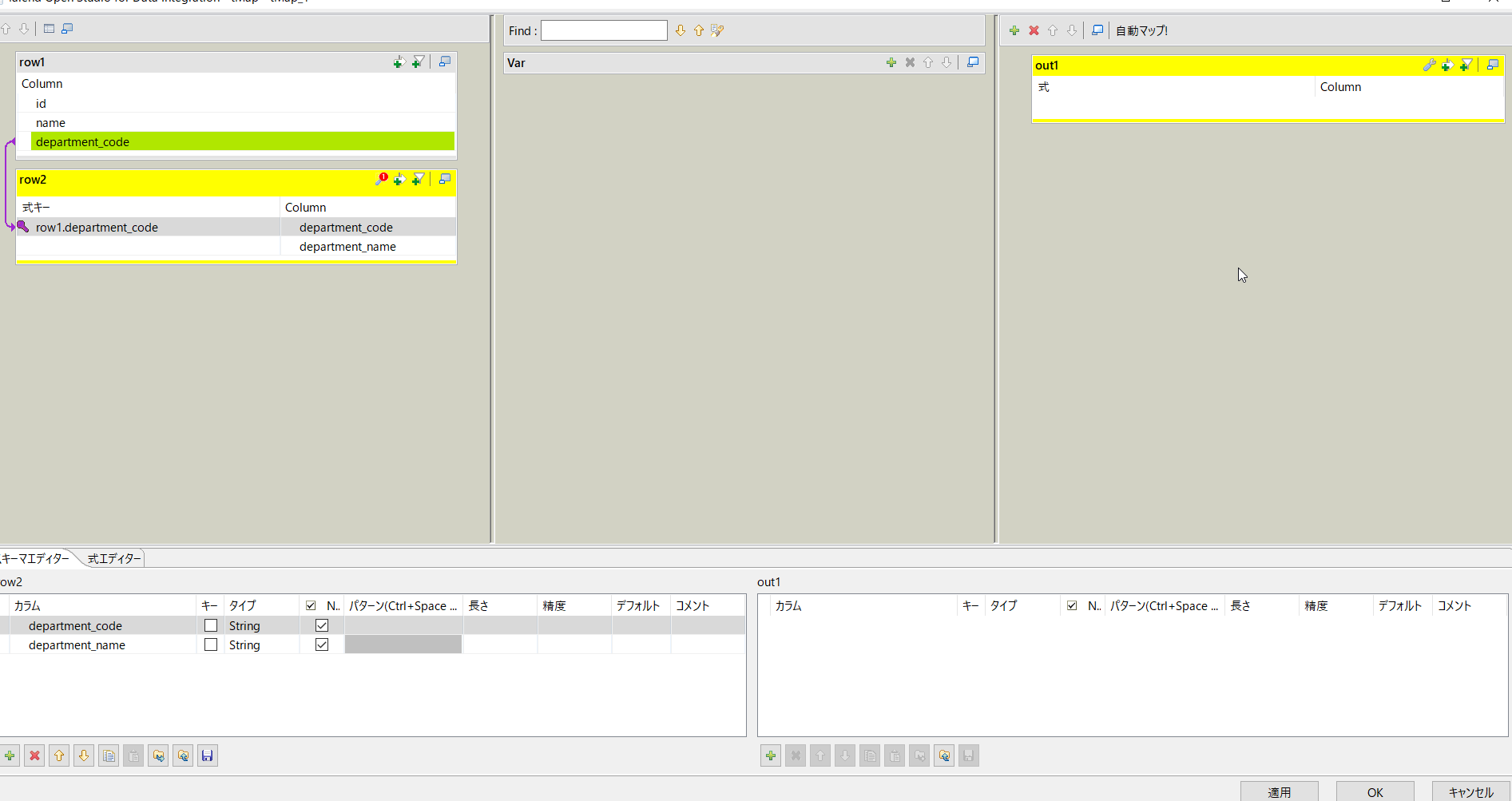Click String type of department_name in schema

click(261, 645)
